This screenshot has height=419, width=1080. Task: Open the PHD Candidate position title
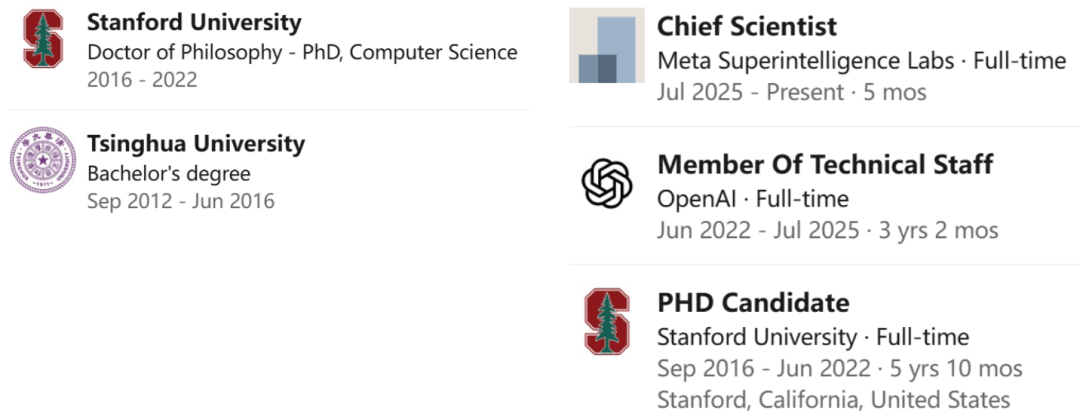click(x=753, y=303)
